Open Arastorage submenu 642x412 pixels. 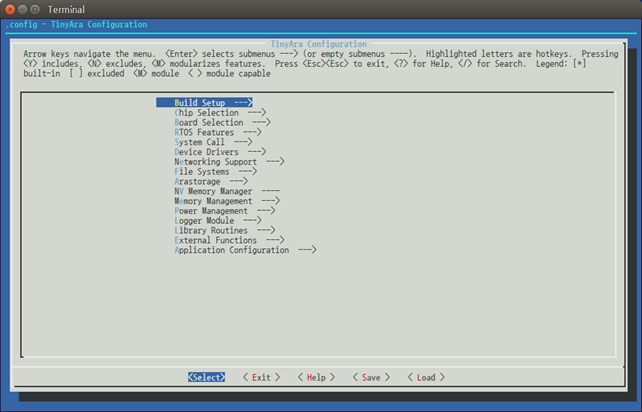point(199,181)
